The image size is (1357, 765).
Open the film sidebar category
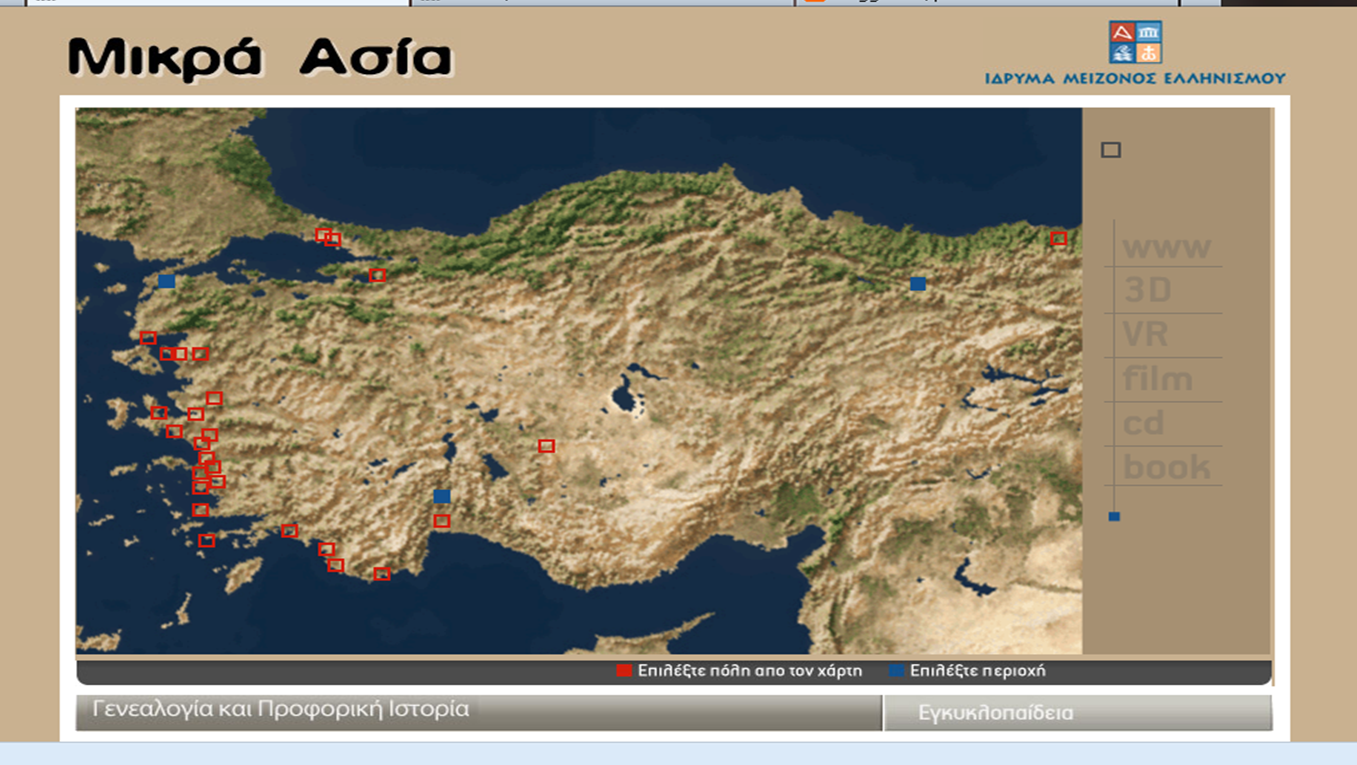[x=1158, y=379]
